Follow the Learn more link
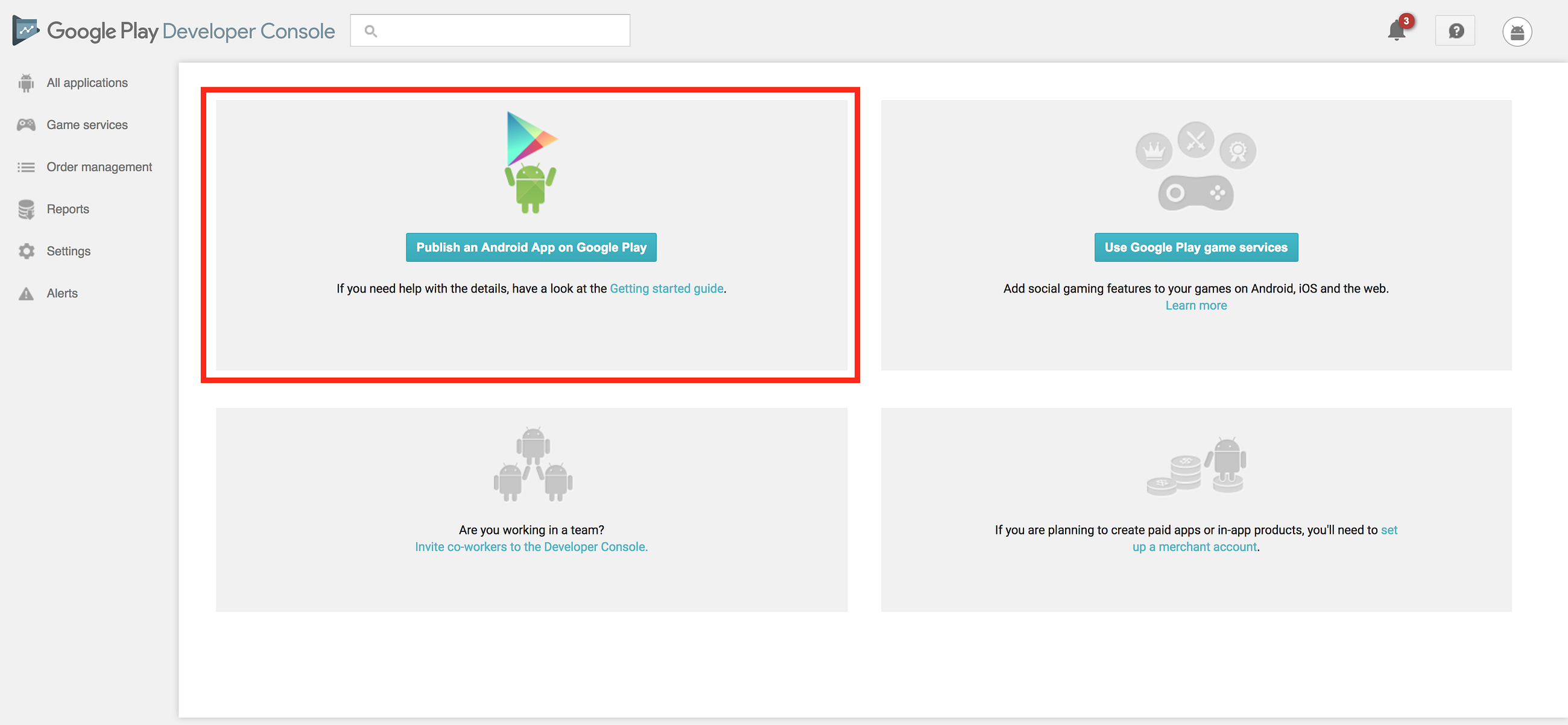Image resolution: width=1568 pixels, height=725 pixels. tap(1195, 306)
